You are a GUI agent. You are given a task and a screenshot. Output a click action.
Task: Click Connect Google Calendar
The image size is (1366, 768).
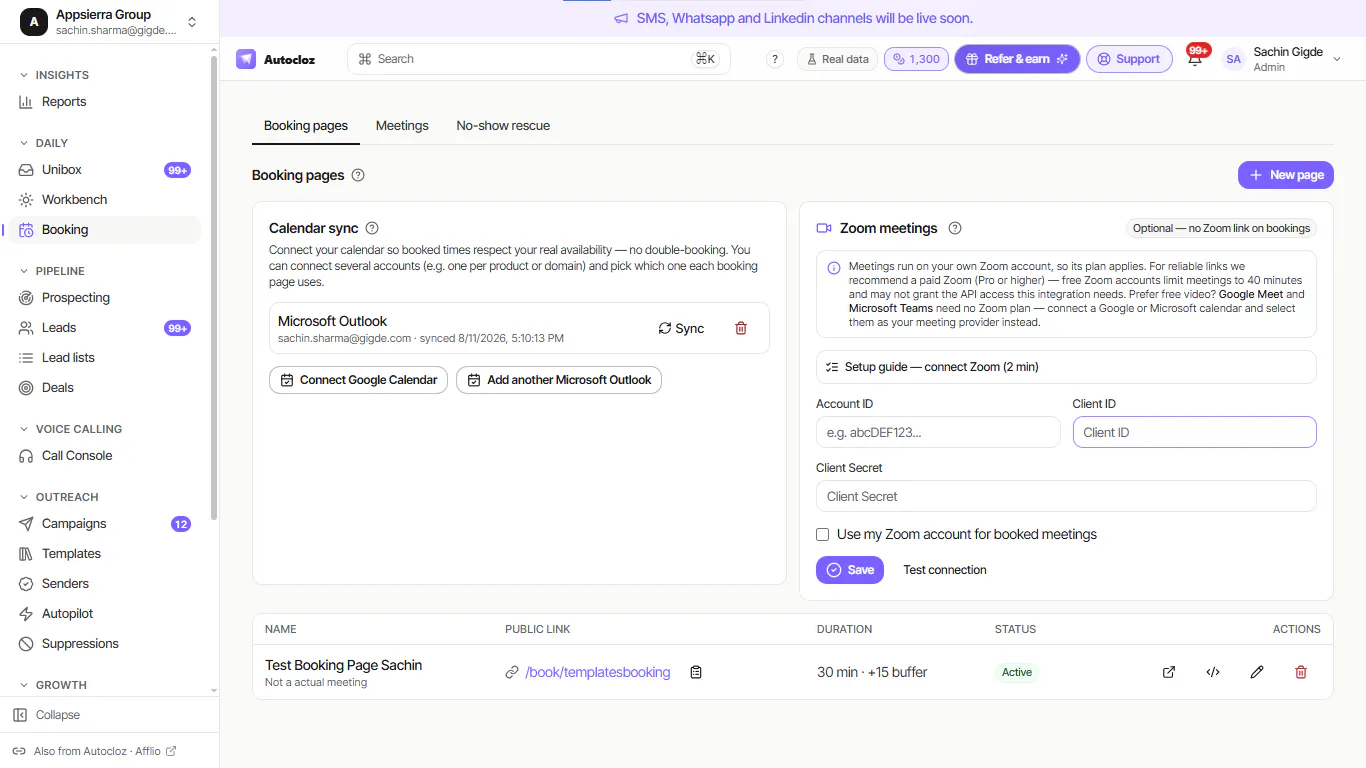(x=359, y=380)
